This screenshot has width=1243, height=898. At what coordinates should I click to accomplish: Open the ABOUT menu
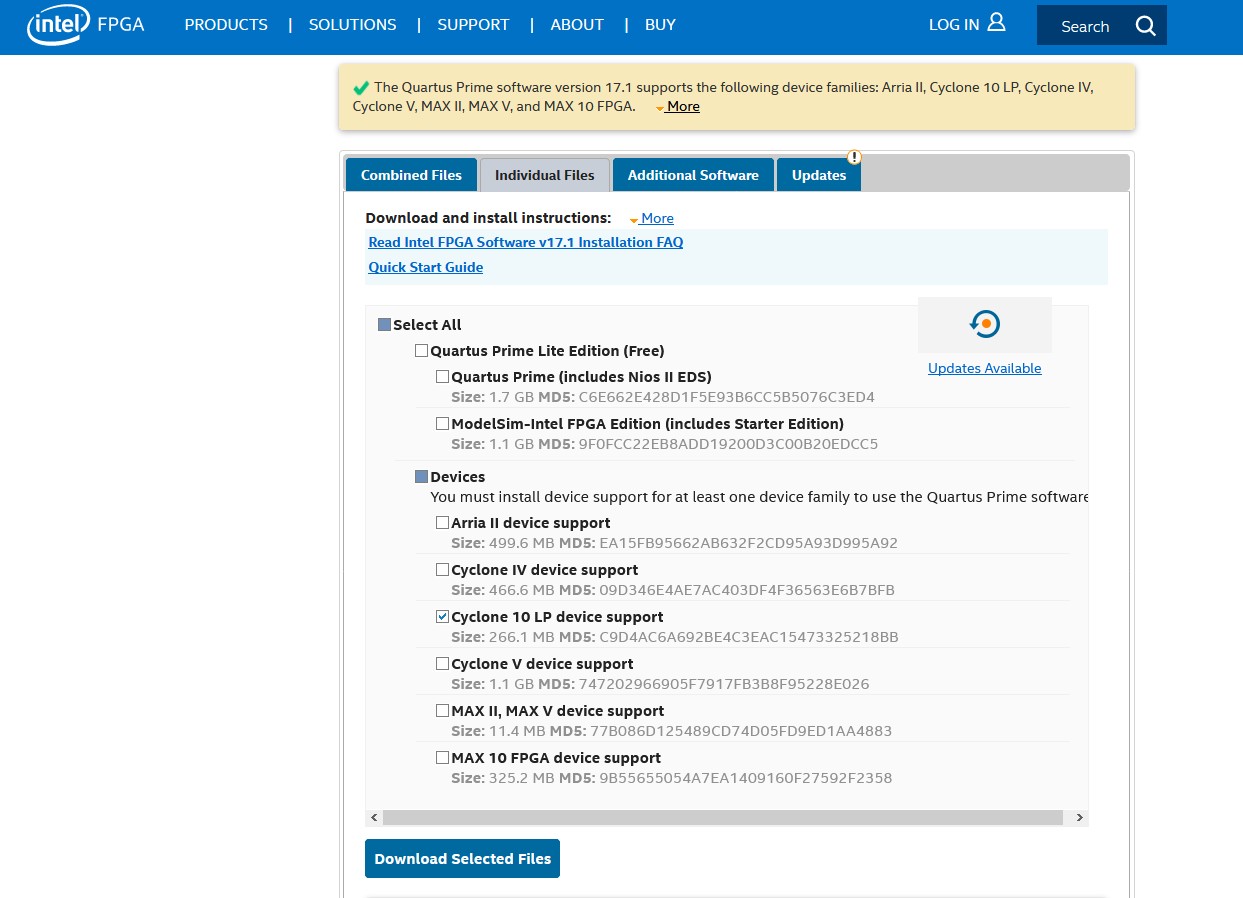pos(577,25)
